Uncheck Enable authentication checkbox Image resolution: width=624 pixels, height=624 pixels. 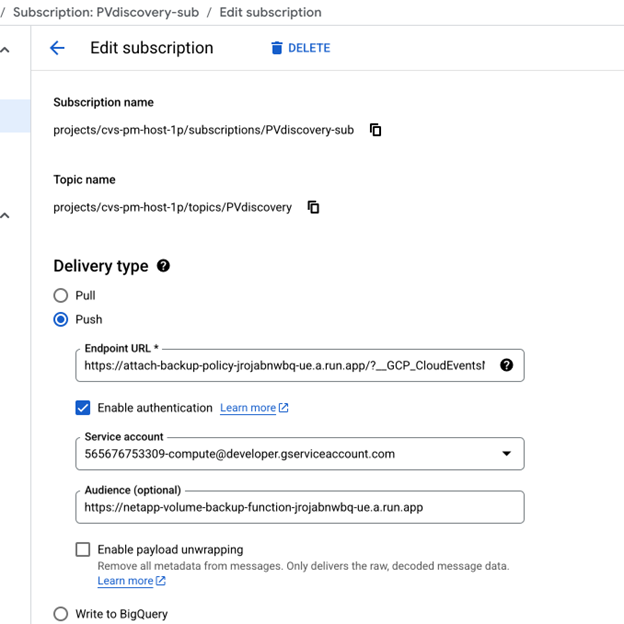point(84,408)
